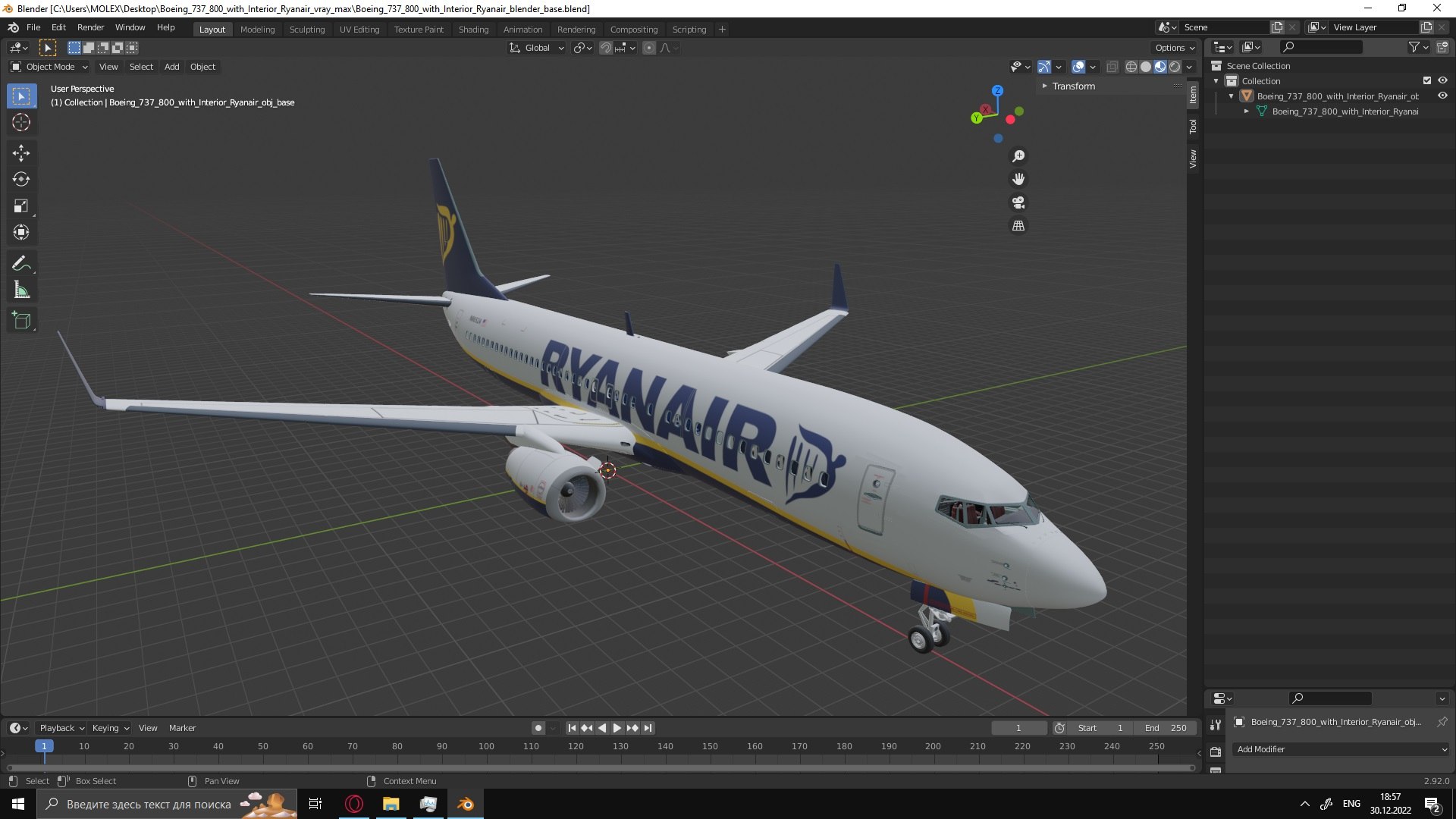Viewport: 1456px width, 819px height.
Task: Uncheck the Collection exclude checkbox
Action: [1427, 80]
